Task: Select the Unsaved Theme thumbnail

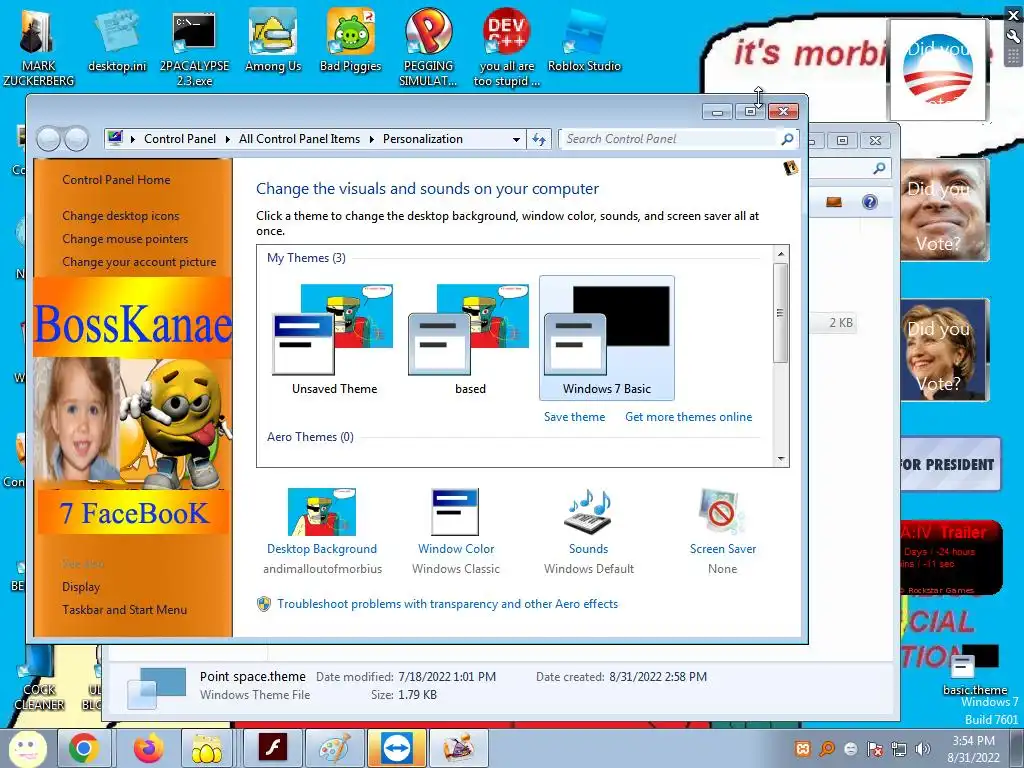Action: pos(334,338)
